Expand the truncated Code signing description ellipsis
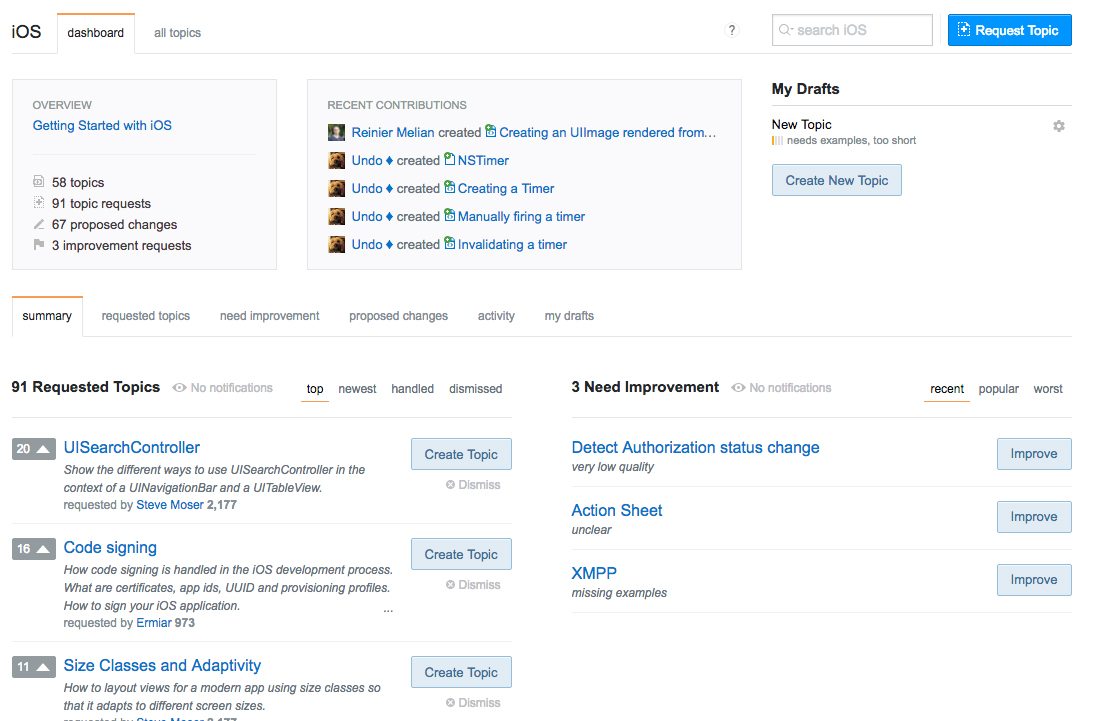Screen dimensions: 1101x721 pos(388,607)
